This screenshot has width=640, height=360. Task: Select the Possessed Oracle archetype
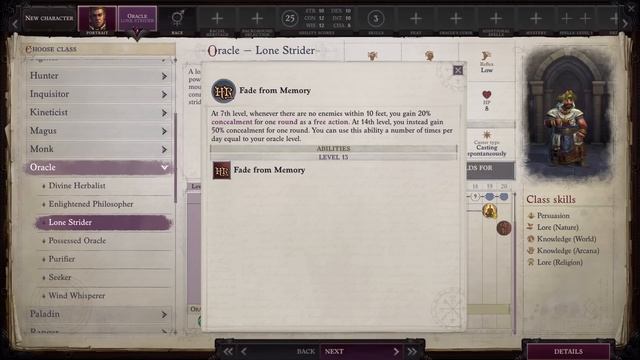[104, 241]
